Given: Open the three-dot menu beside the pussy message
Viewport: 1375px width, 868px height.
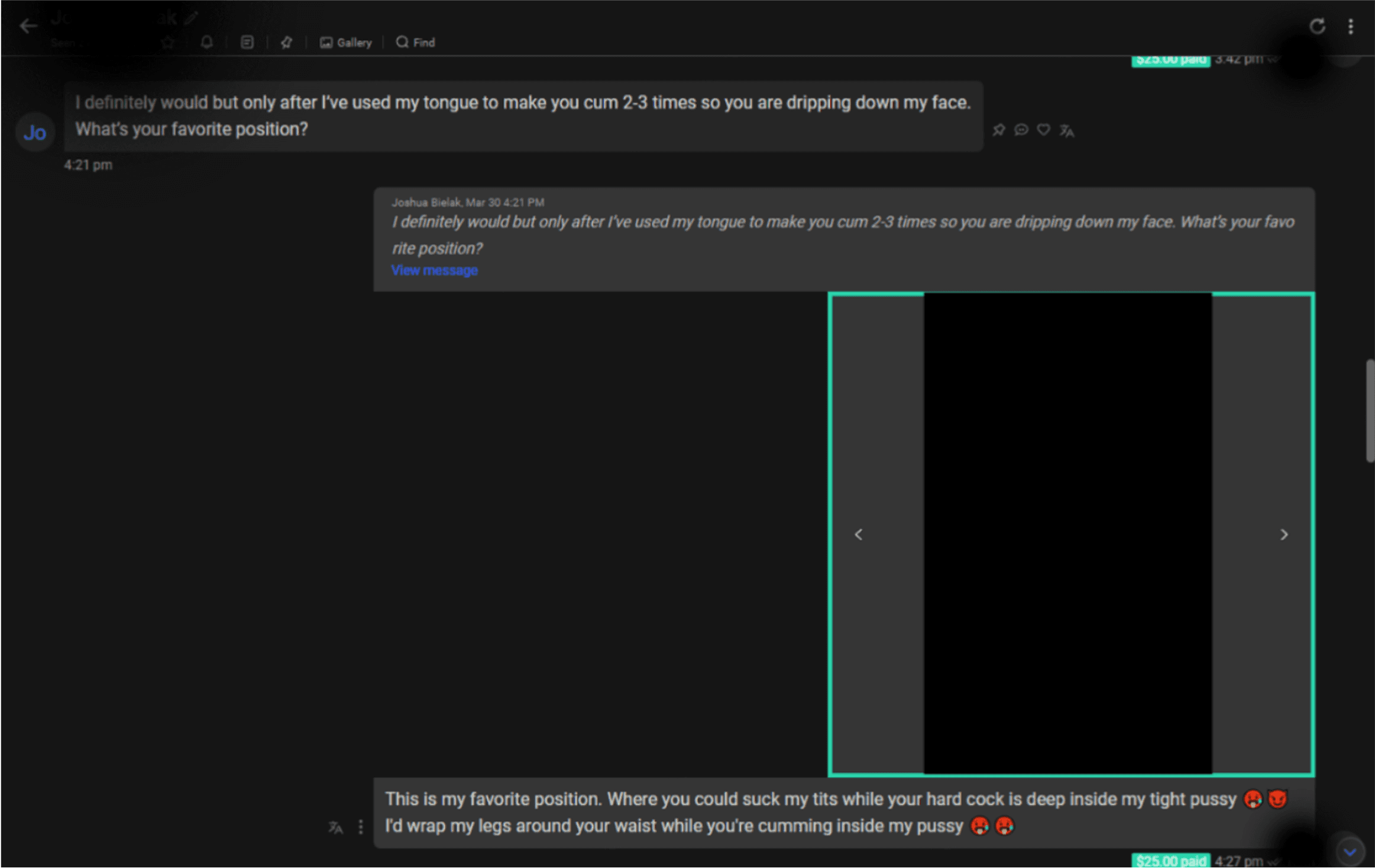Looking at the screenshot, I should pos(361,827).
